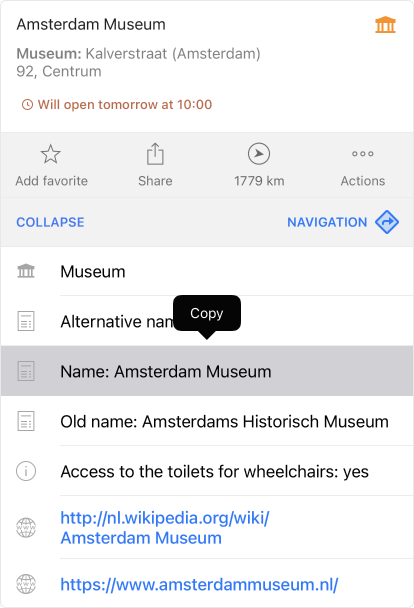Select the Name: Amsterdam Museum row
Image resolution: width=414 pixels, height=608 pixels.
pos(207,371)
